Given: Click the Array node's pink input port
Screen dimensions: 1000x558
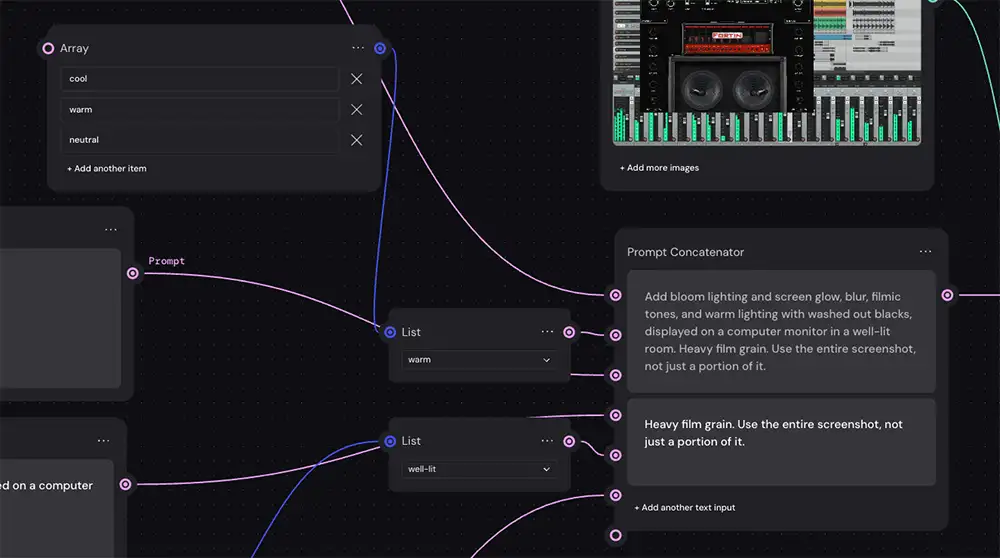Looking at the screenshot, I should point(48,48).
